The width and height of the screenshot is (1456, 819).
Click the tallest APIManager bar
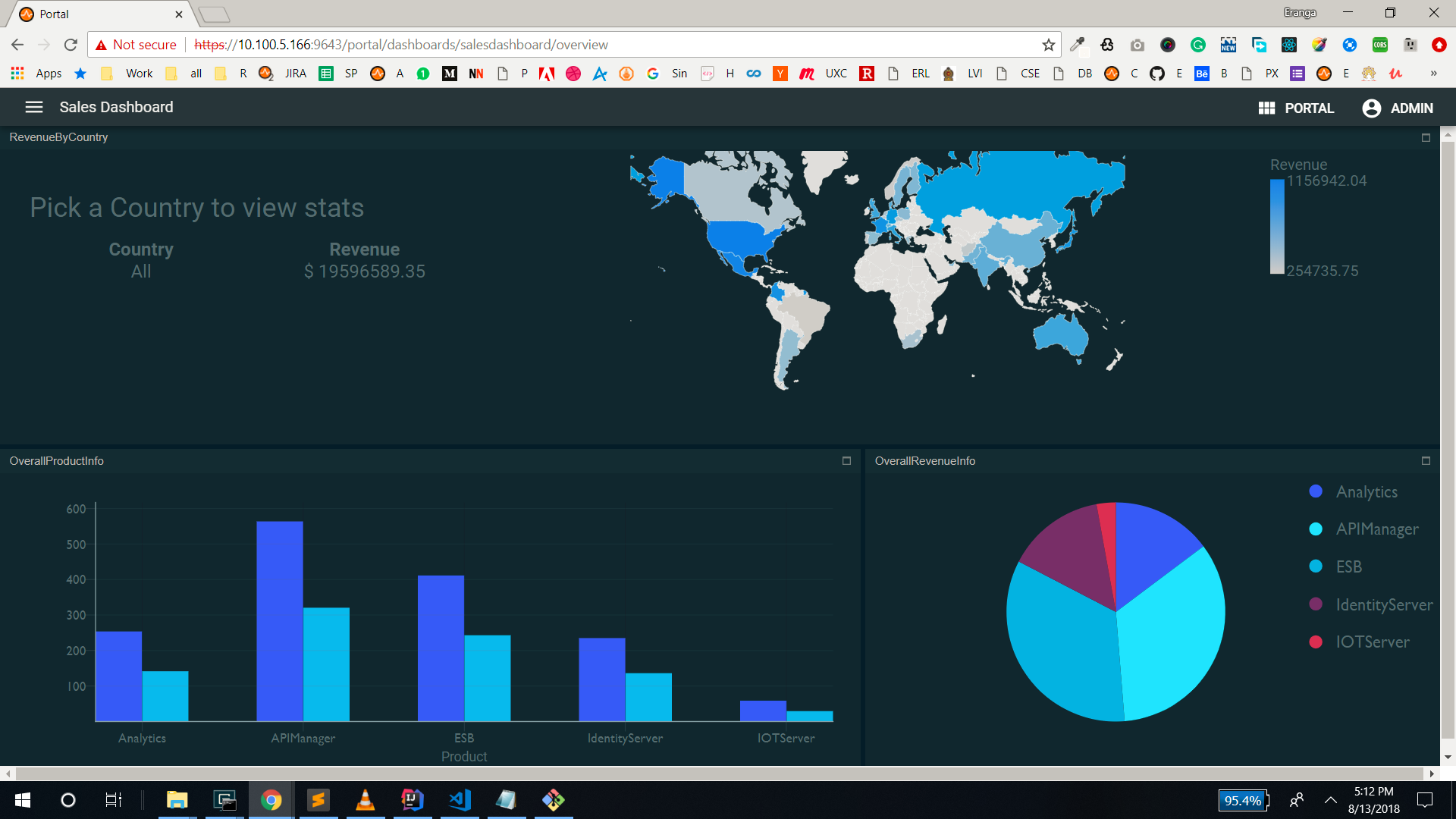280,621
